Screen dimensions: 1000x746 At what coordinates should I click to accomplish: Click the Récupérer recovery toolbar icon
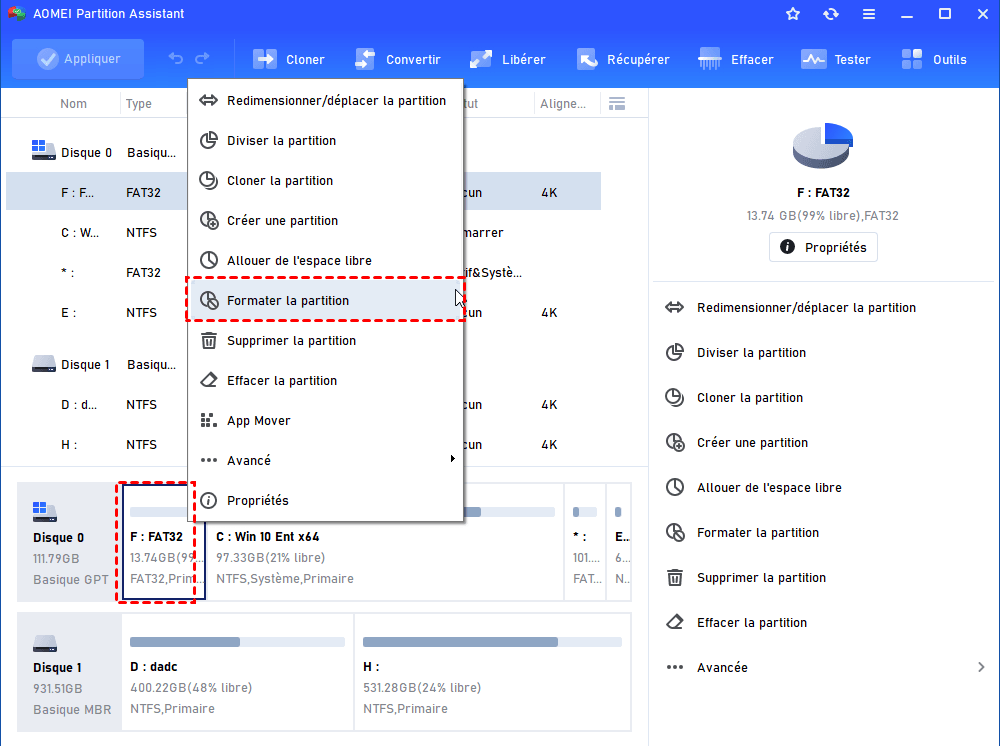(x=586, y=59)
